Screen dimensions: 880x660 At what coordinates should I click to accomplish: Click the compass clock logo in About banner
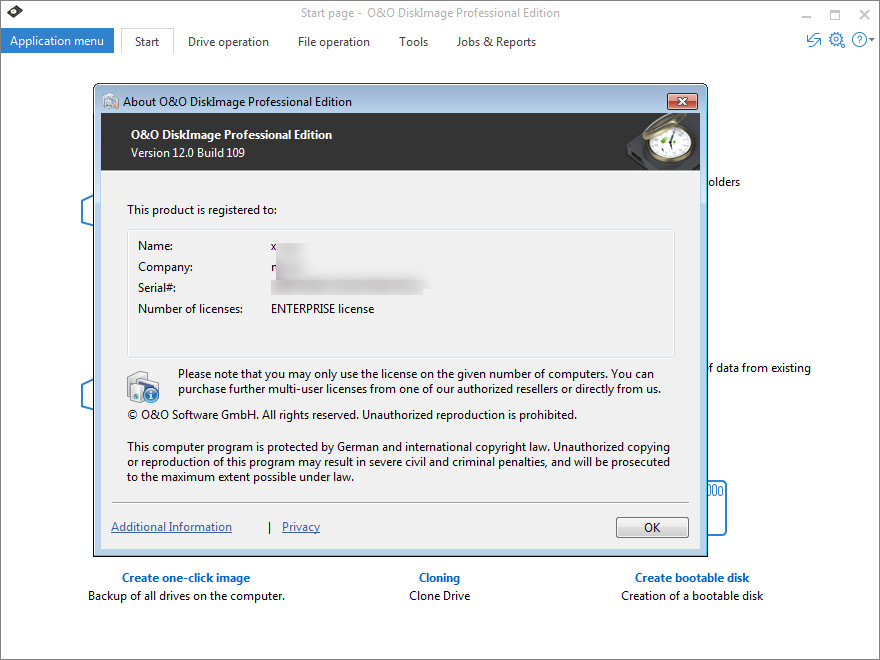(663, 140)
